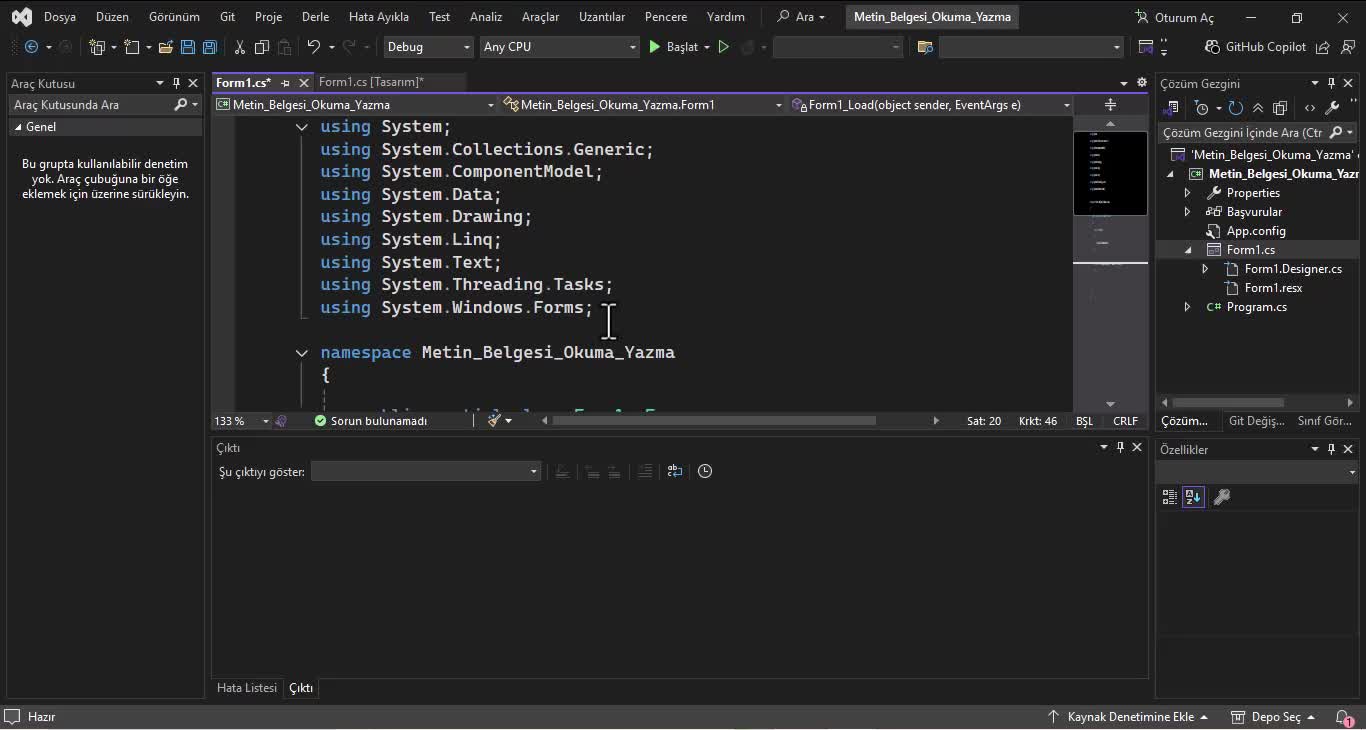This screenshot has width=1366, height=730.
Task: Click the Ara search box in title bar
Action: [x=802, y=17]
